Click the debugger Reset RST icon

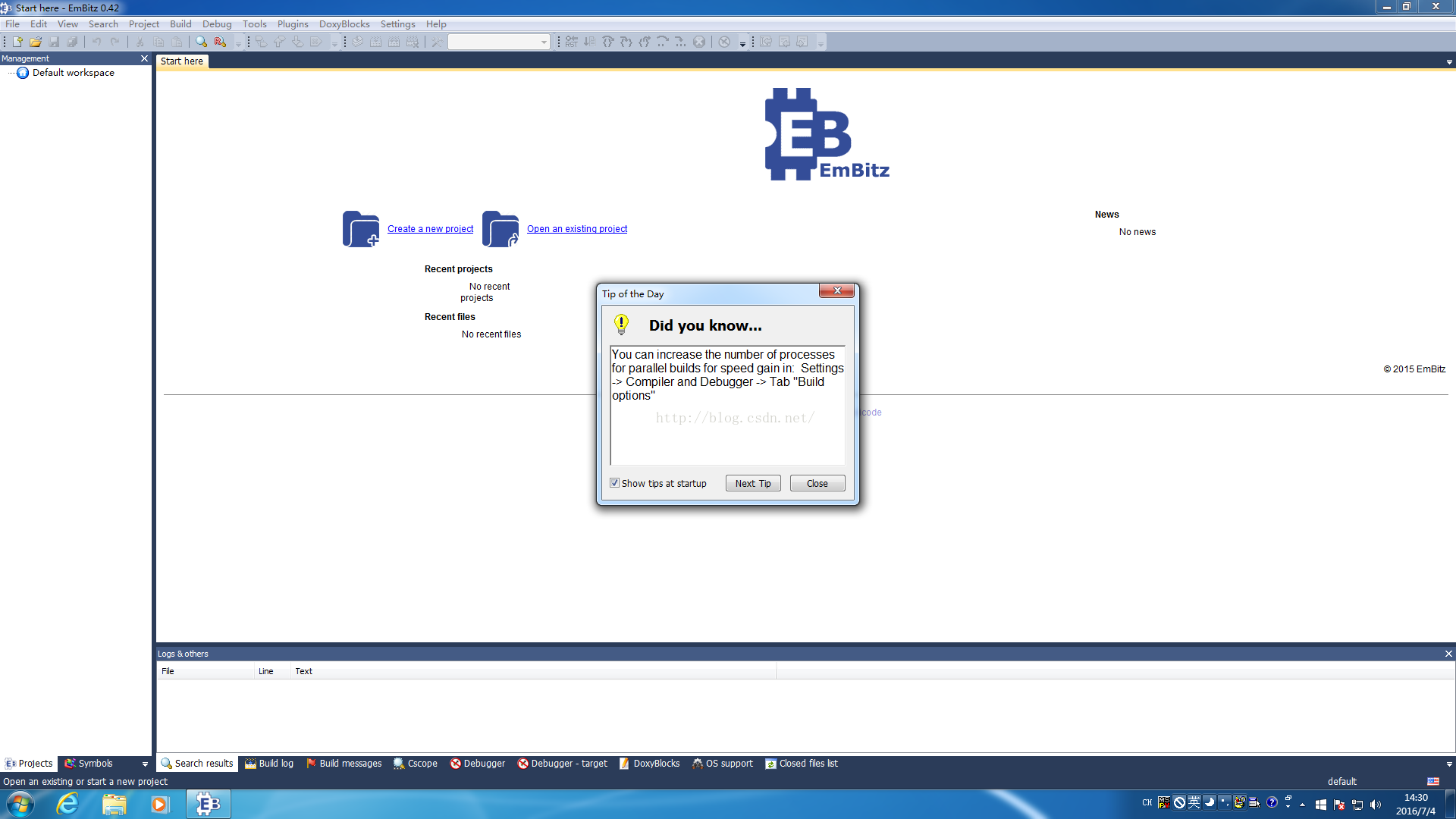pos(571,42)
